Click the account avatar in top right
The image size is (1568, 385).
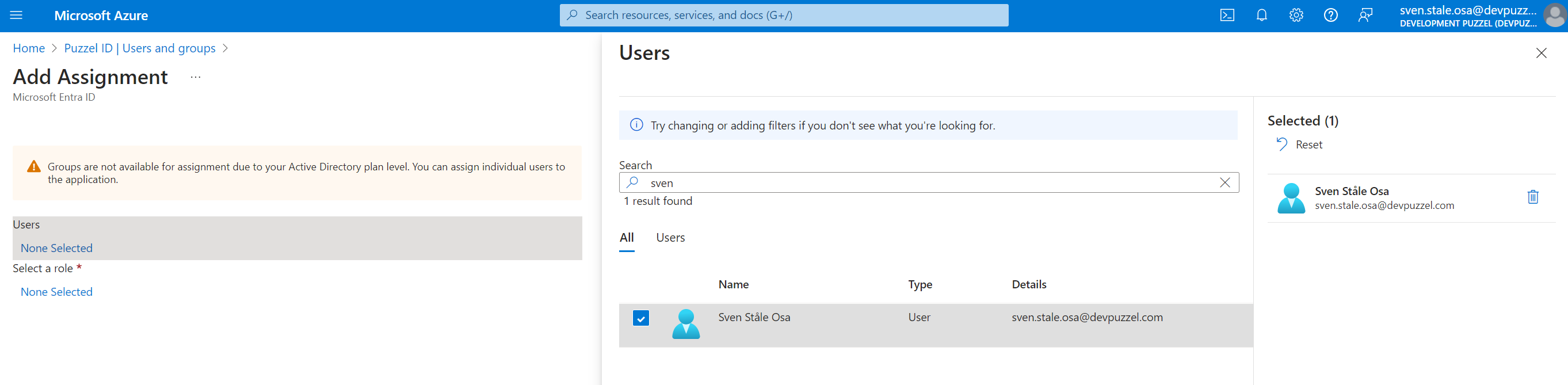tap(1554, 16)
